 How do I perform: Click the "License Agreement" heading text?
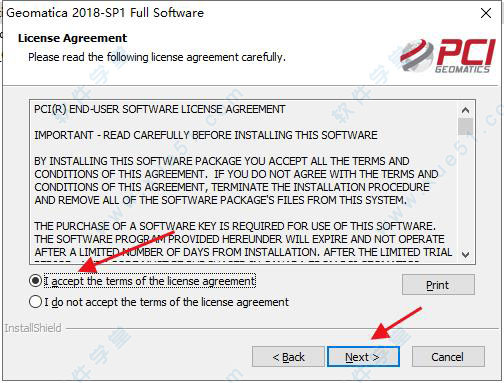[72, 38]
